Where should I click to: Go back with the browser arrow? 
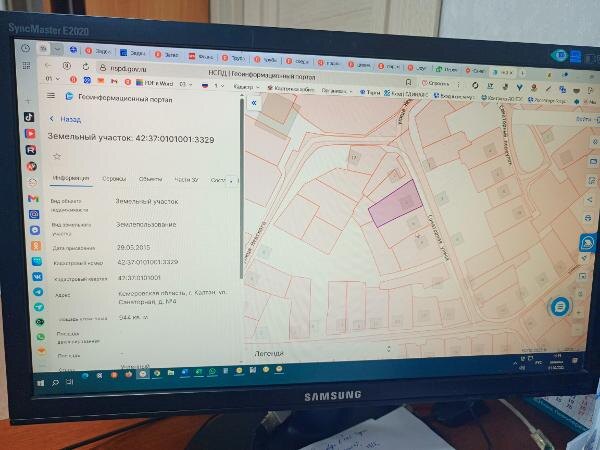click(48, 65)
